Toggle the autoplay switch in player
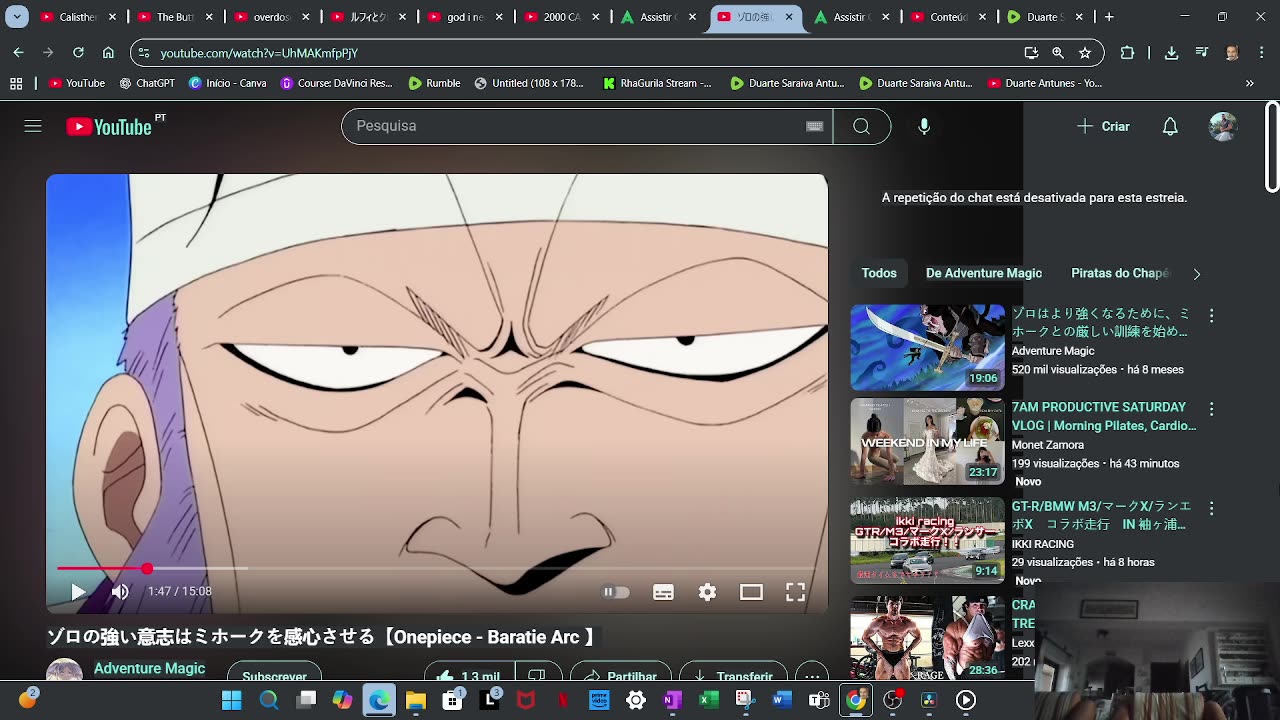 pyautogui.click(x=615, y=592)
